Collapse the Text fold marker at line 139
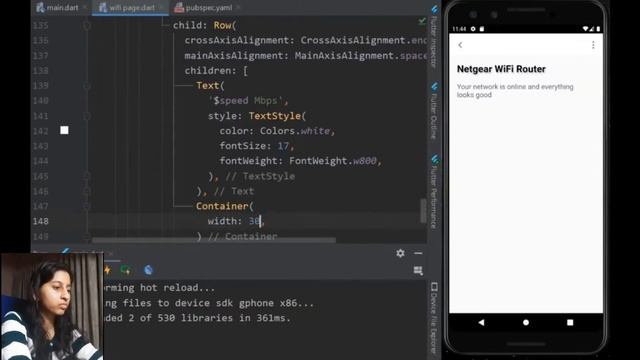The image size is (640, 360). [x=87, y=86]
